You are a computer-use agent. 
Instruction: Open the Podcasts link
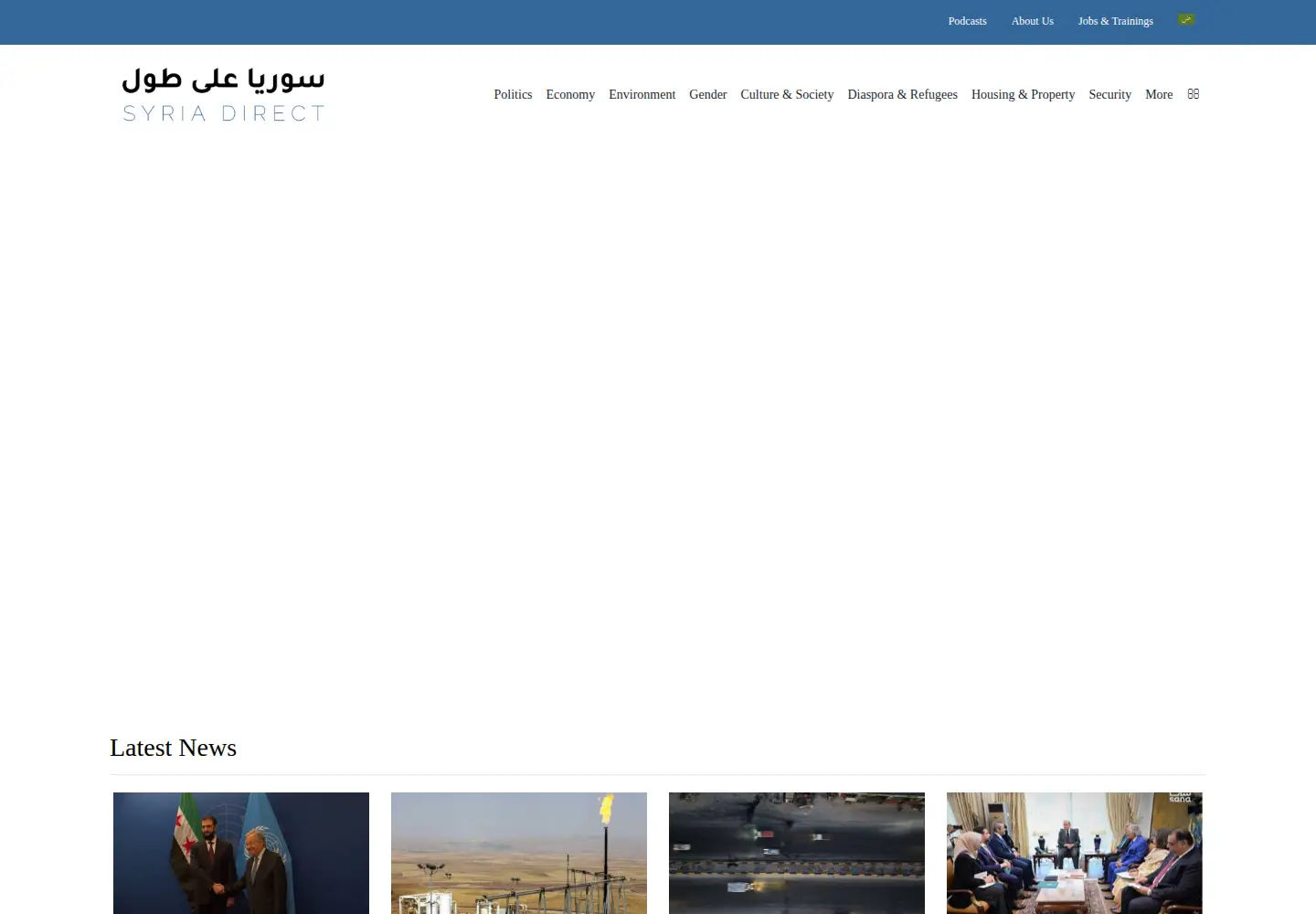967,21
